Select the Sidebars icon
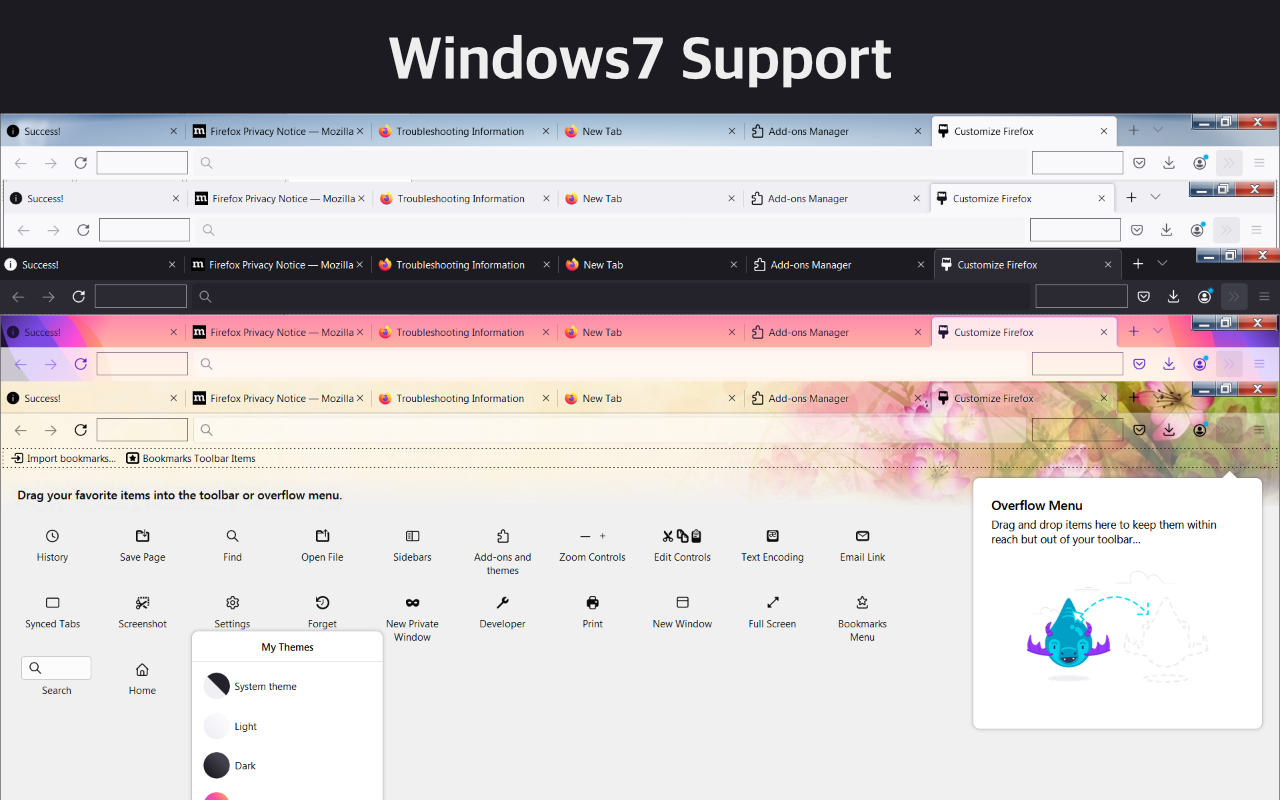Viewport: 1280px width, 800px height. point(412,536)
